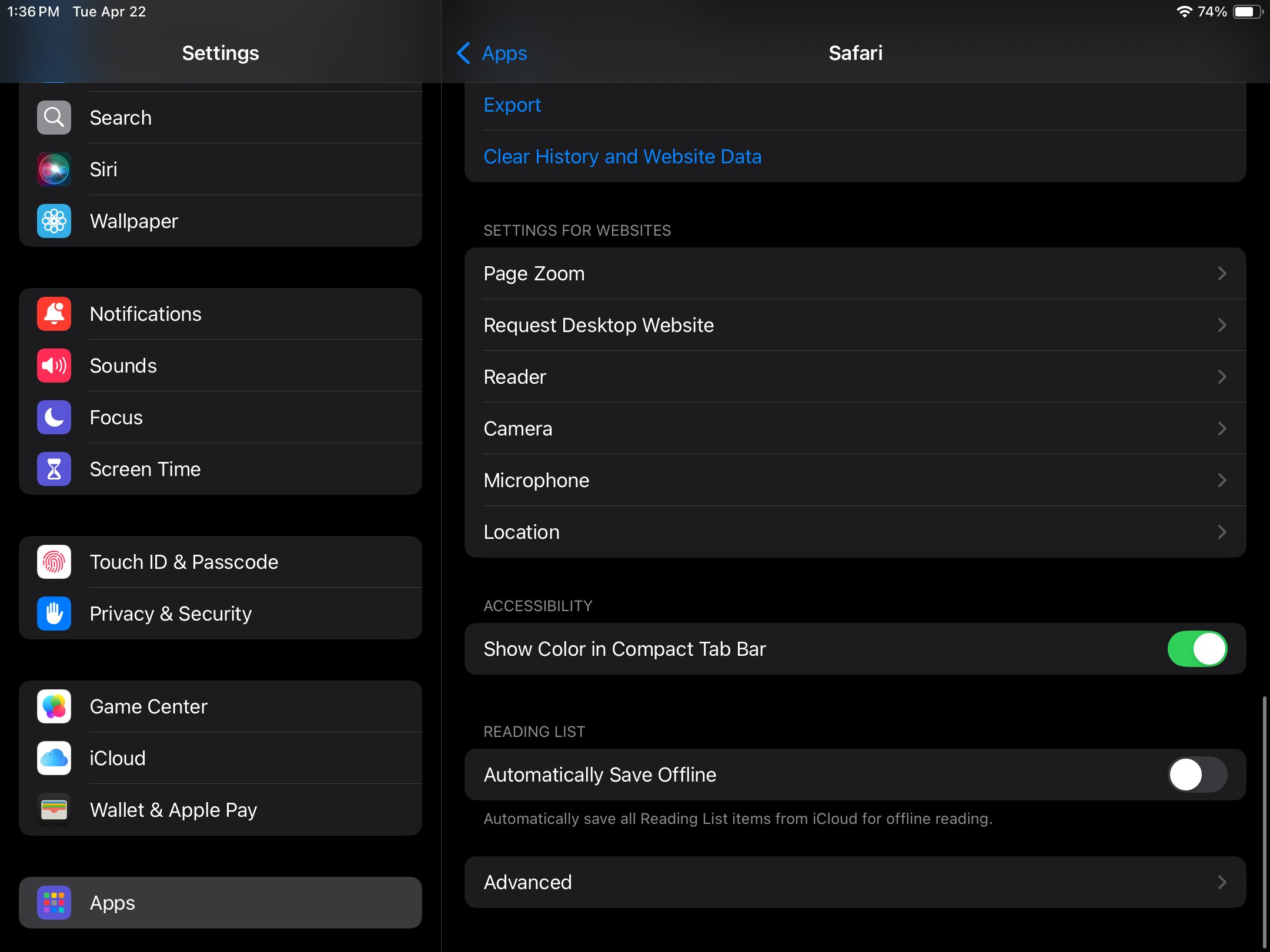Tap the Touch ID fingerprint icon
1270x952 pixels.
[x=54, y=562]
